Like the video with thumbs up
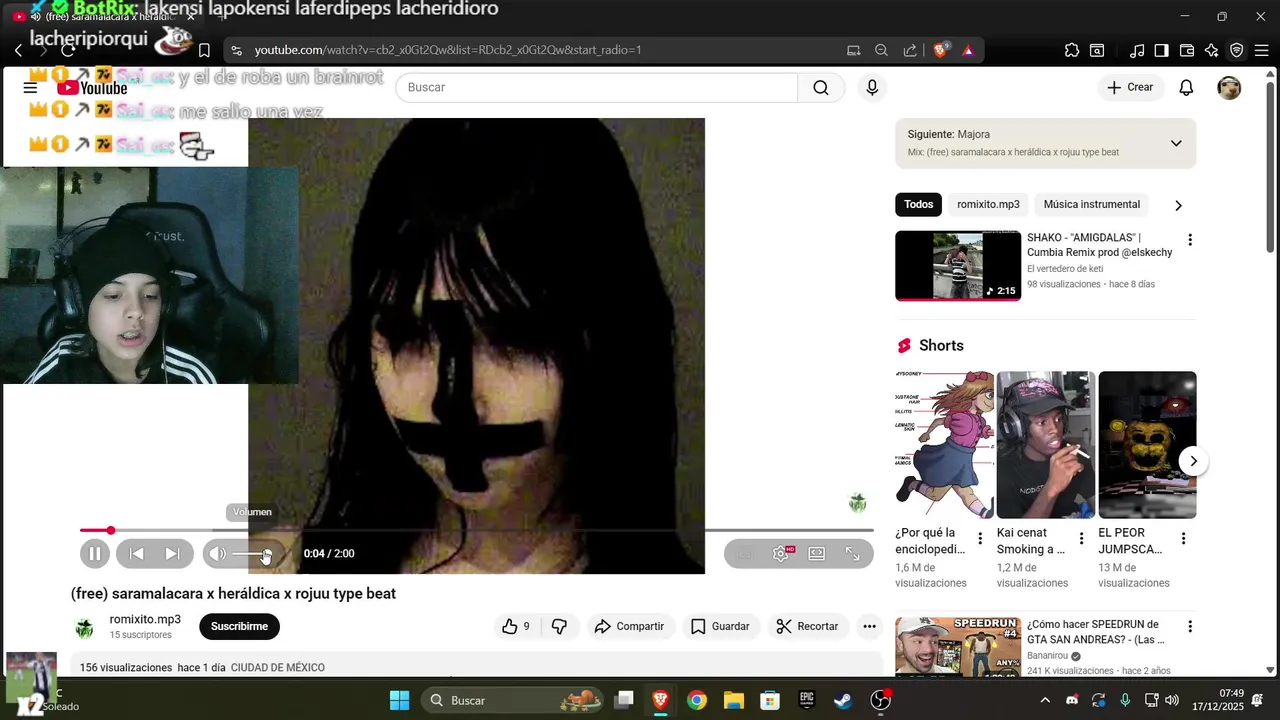 (517, 626)
